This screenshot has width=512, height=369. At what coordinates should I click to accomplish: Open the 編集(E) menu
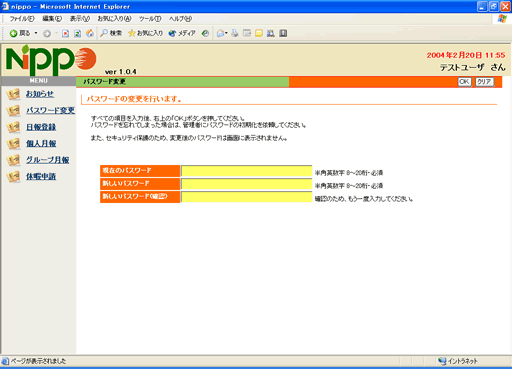(x=52, y=19)
